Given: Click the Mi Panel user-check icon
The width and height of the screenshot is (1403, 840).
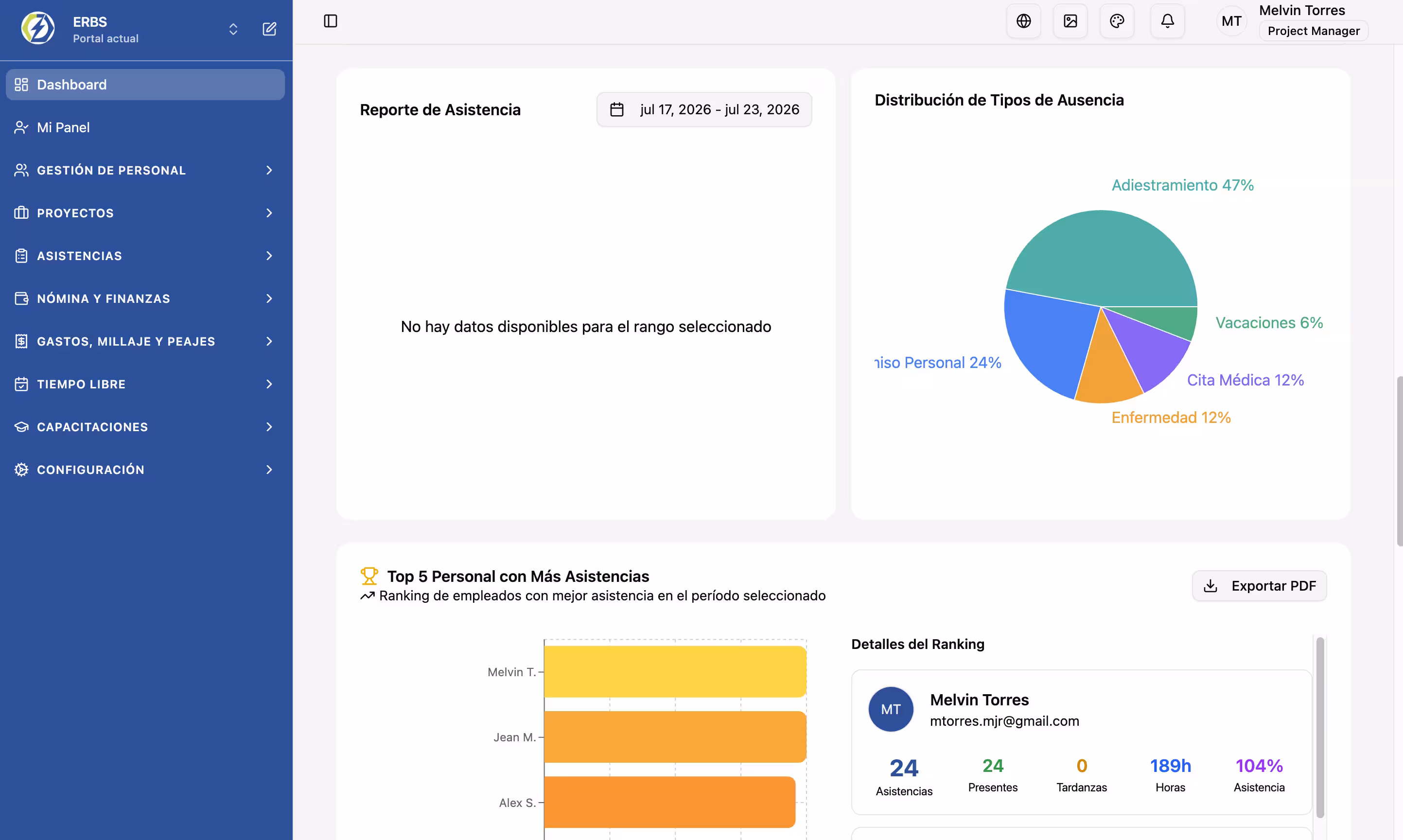Looking at the screenshot, I should (x=21, y=127).
